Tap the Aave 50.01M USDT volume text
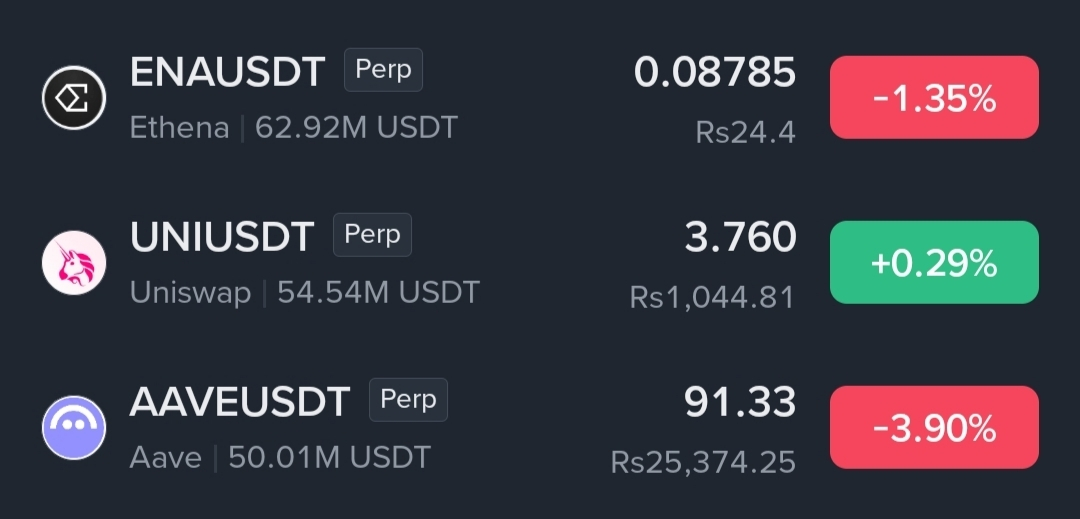The image size is (1080, 519). (280, 458)
